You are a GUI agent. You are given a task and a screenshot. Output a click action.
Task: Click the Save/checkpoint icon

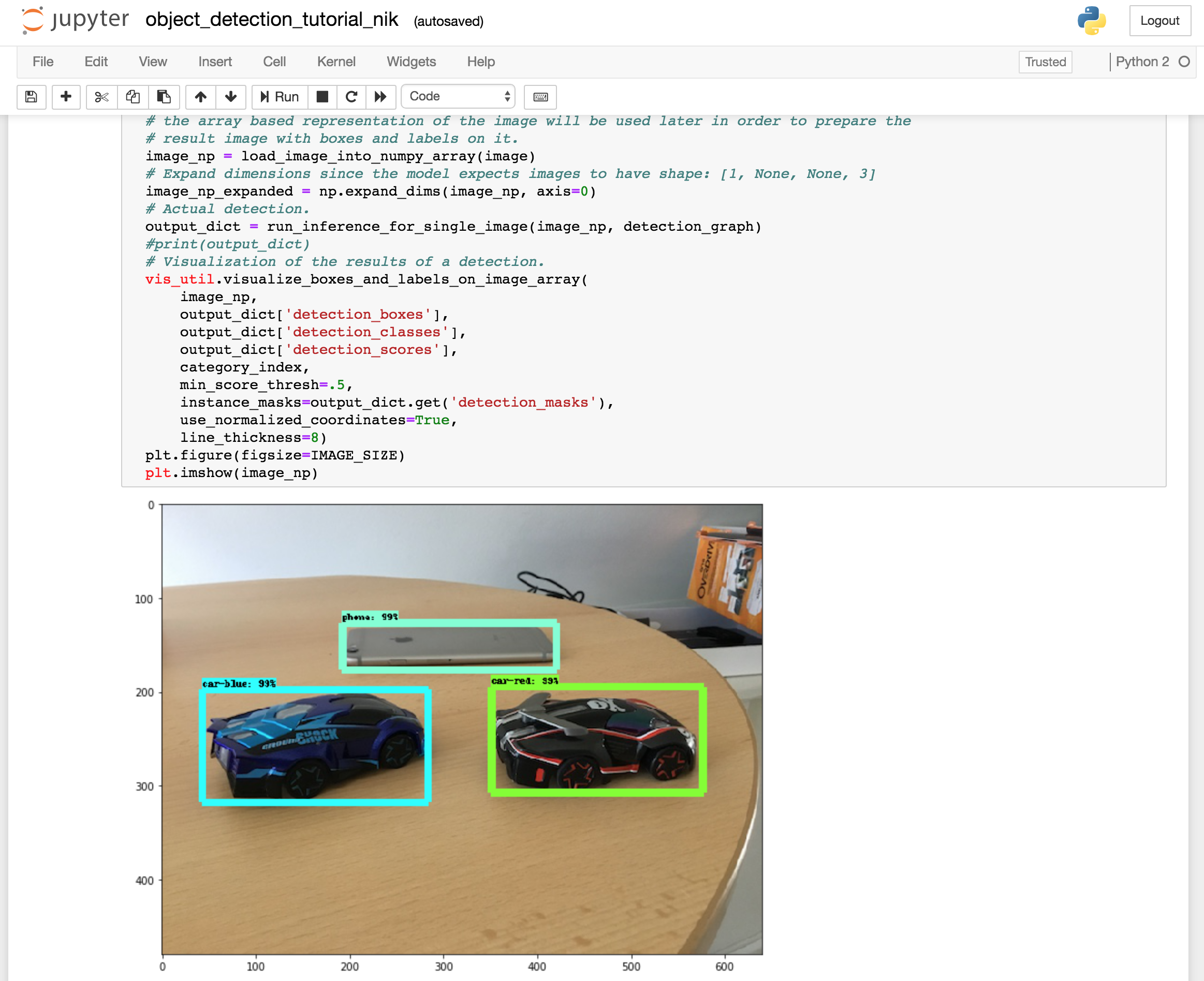(x=30, y=97)
